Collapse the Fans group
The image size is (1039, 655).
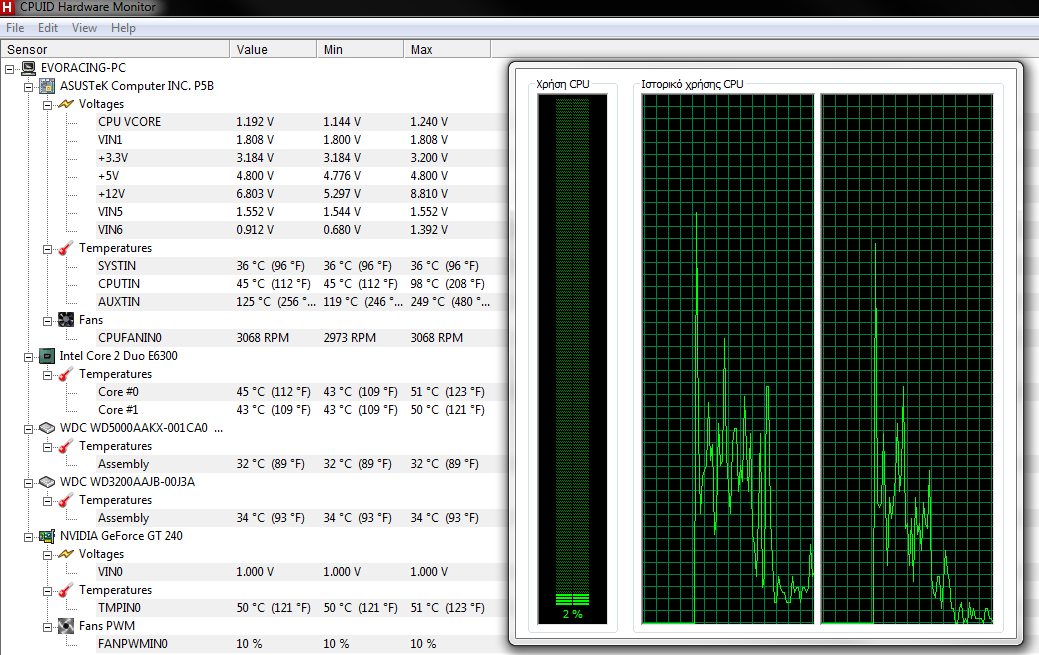pos(47,321)
